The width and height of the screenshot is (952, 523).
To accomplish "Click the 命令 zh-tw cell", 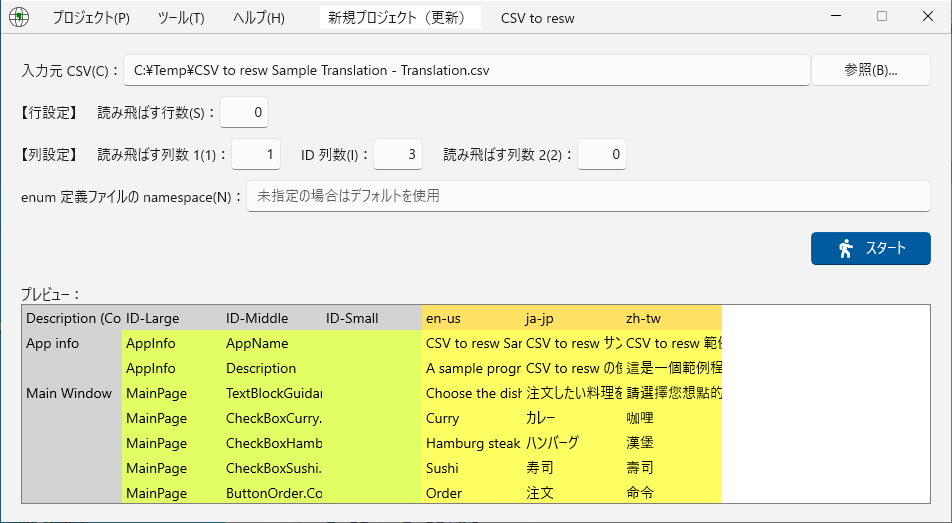I will [672, 493].
